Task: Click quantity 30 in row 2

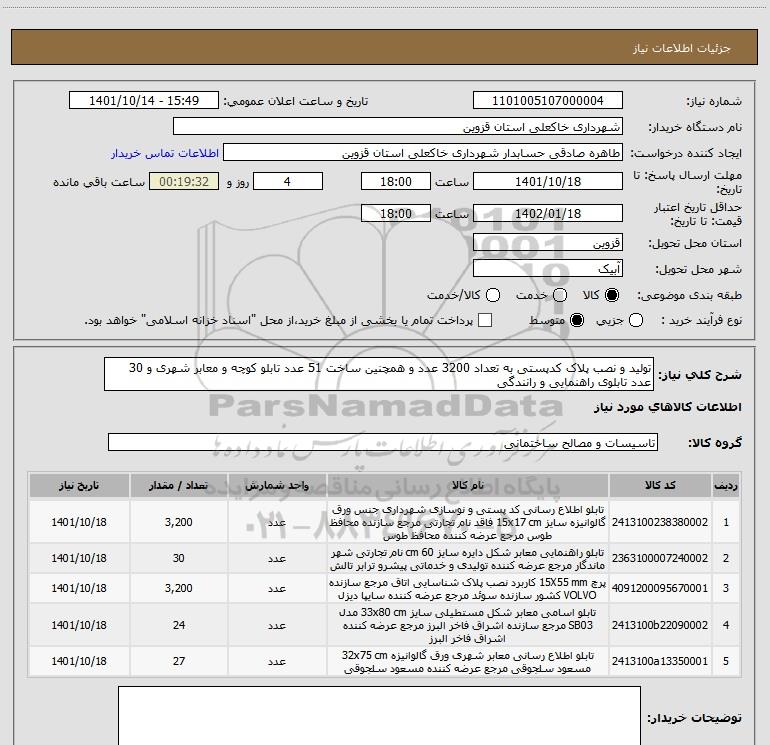Action: coord(179,558)
